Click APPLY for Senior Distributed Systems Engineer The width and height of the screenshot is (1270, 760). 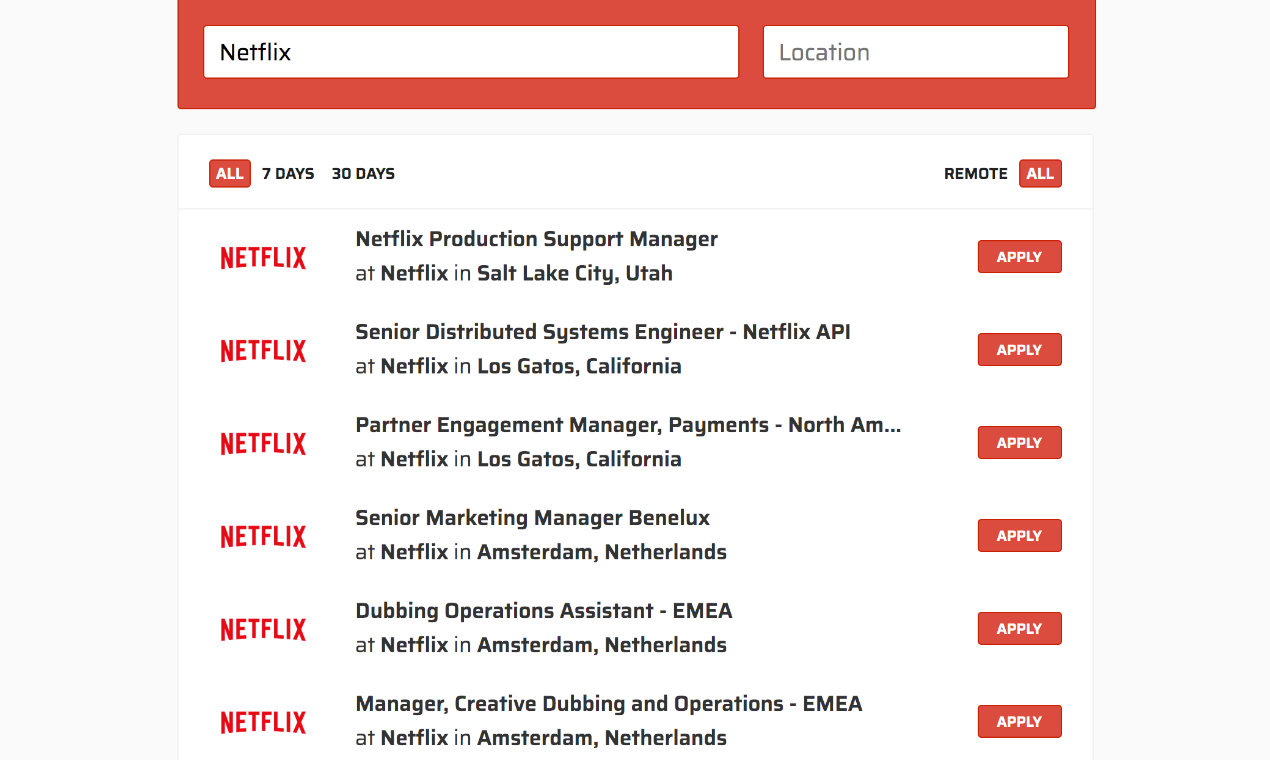coord(1019,349)
